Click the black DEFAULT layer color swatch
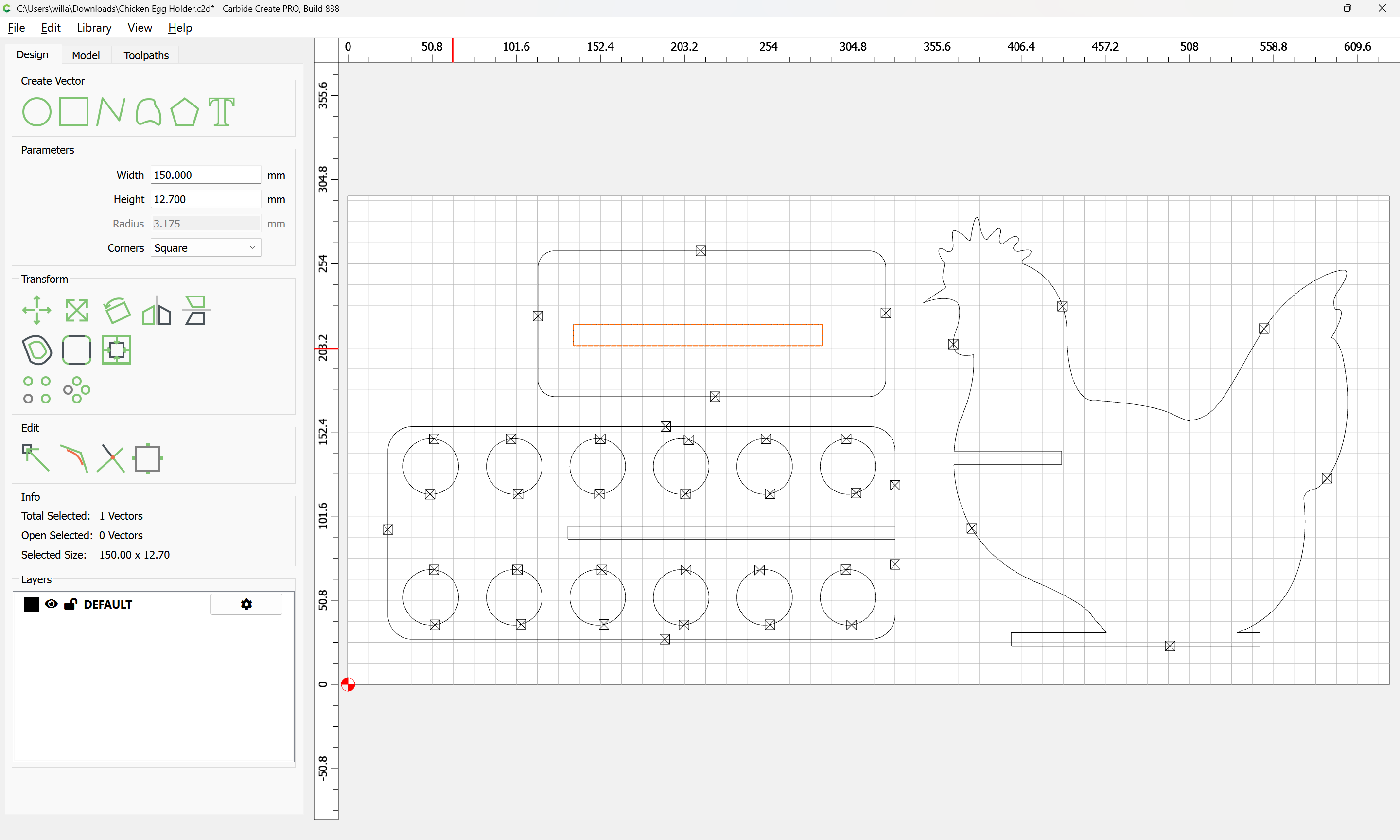 click(32, 604)
